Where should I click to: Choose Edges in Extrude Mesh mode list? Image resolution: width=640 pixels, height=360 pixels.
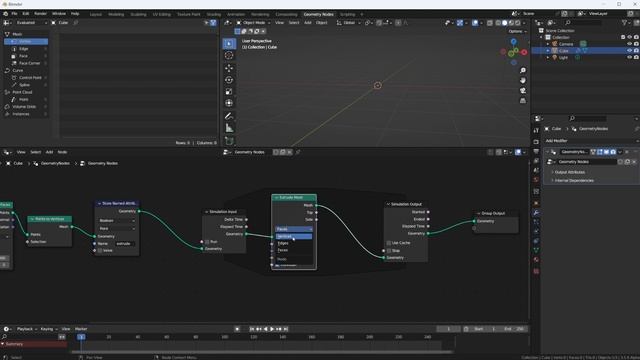pyautogui.click(x=294, y=243)
